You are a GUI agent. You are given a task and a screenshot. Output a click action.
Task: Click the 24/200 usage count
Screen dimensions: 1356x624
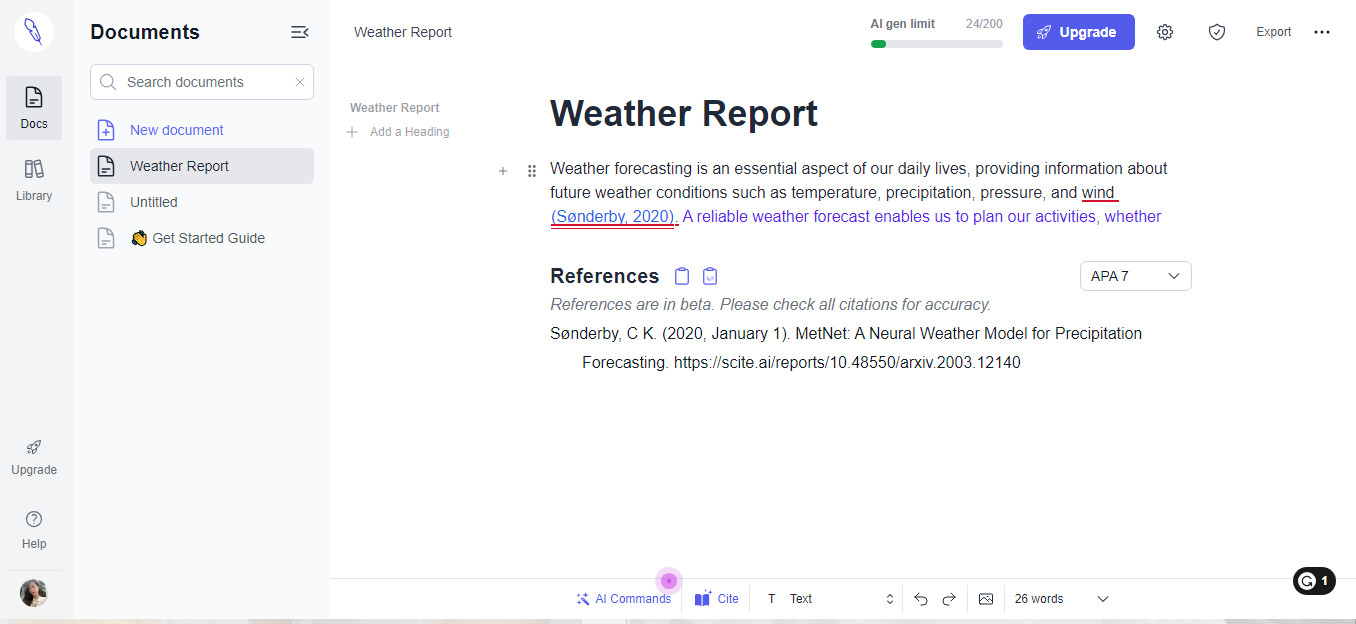[984, 23]
